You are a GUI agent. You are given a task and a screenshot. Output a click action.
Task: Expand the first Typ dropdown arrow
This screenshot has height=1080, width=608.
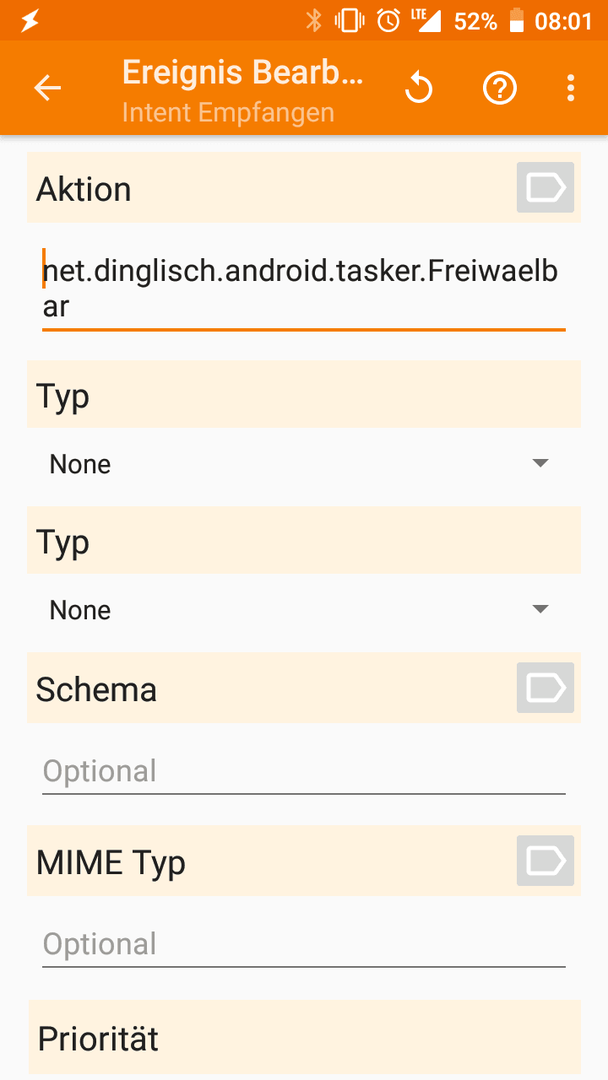click(541, 463)
